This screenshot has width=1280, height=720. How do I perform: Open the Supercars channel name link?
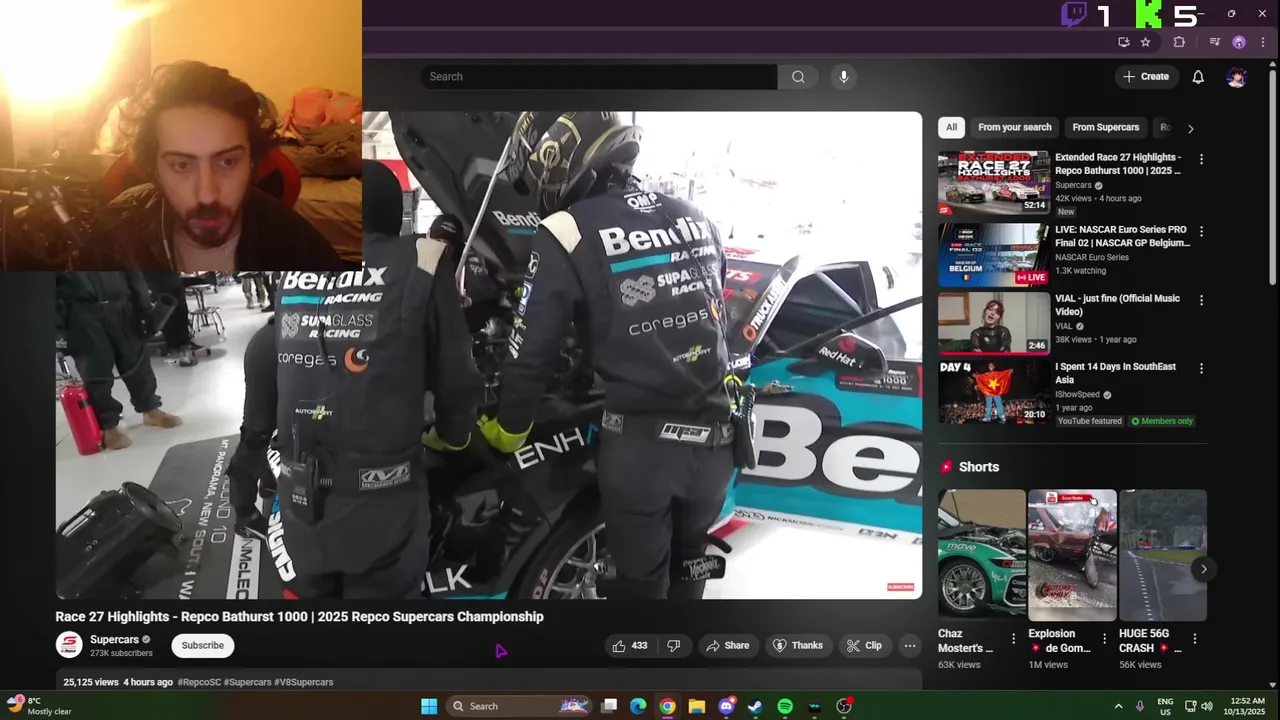point(114,640)
